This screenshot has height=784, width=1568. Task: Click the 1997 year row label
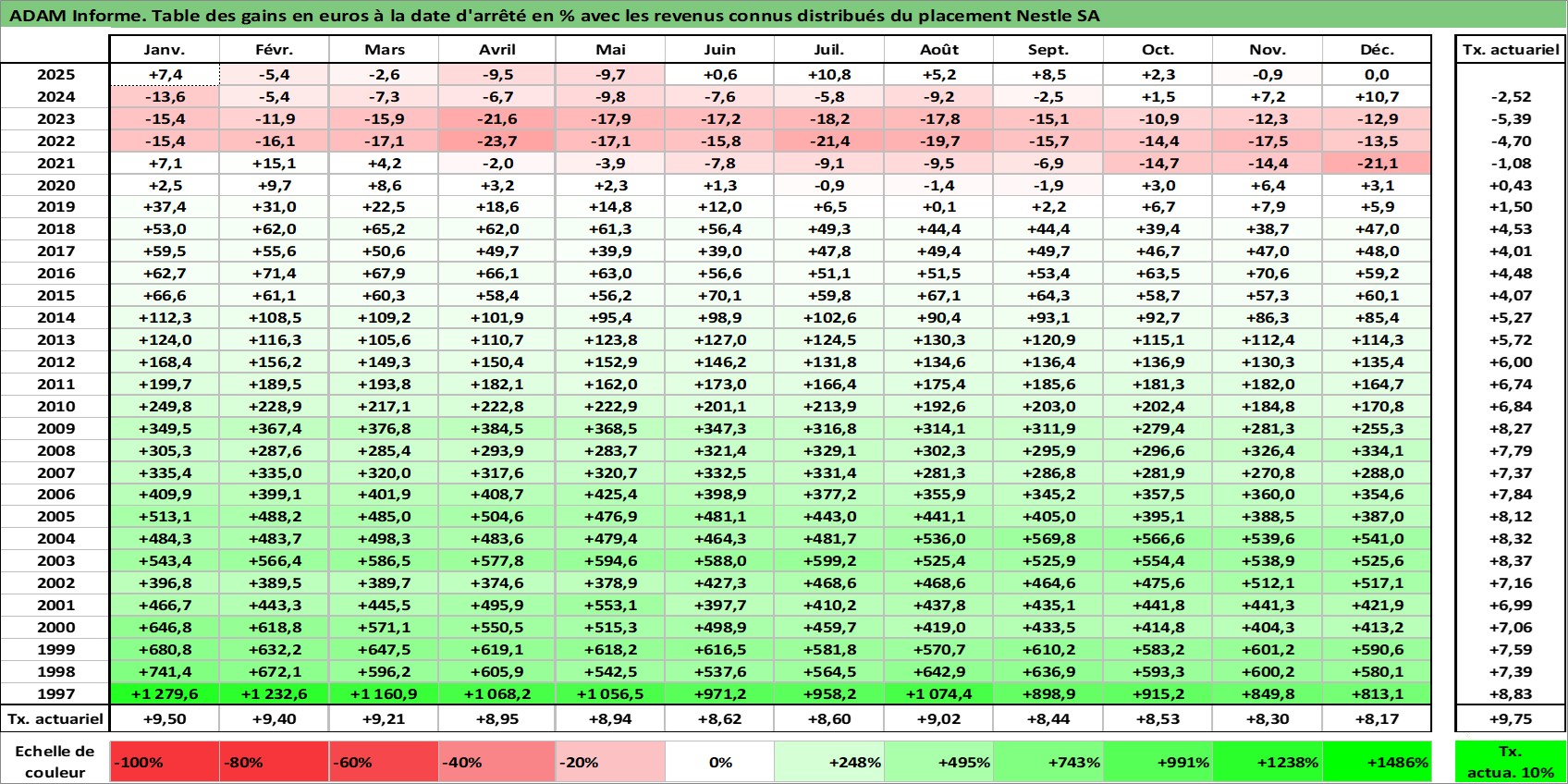(55, 693)
